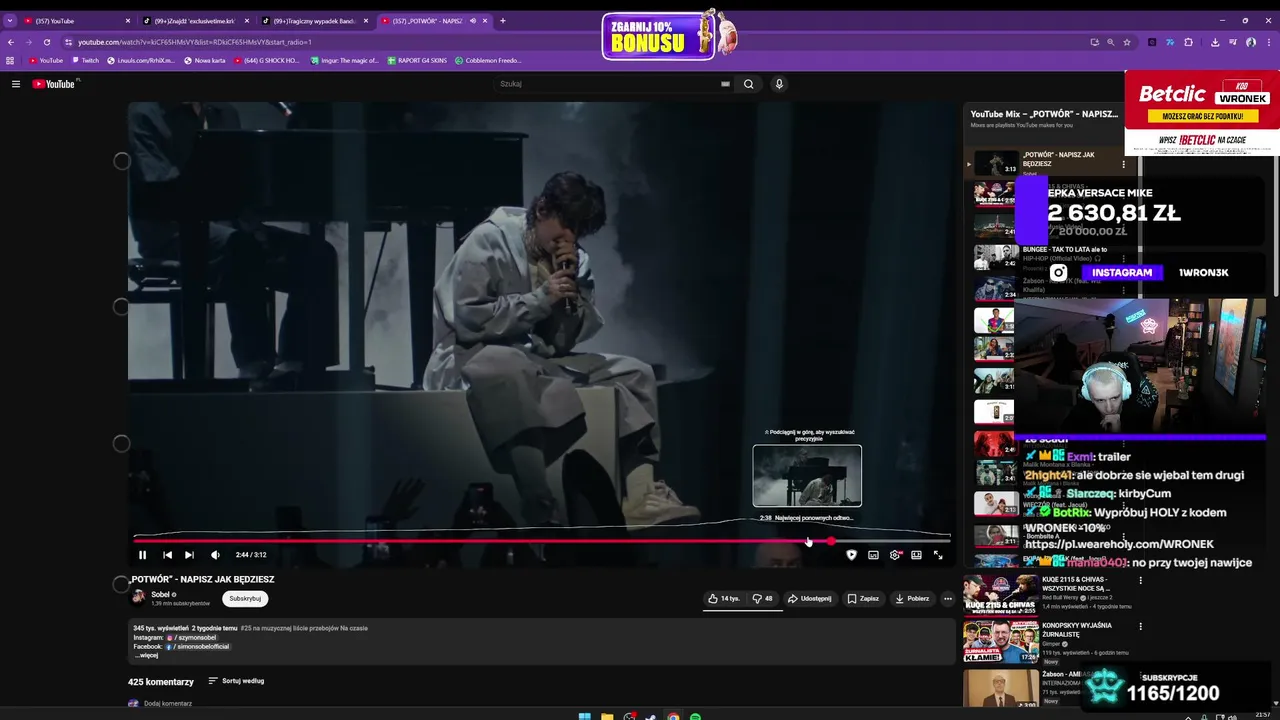Viewport: 1280px width, 720px height.
Task: Open YouTube hamburger guide menu
Action: click(16, 84)
